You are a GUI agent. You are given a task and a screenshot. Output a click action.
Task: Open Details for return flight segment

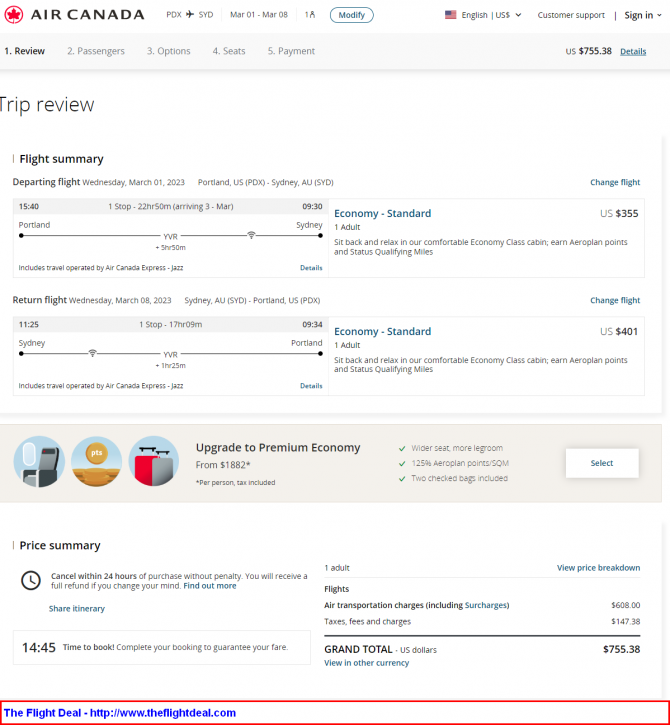(311, 386)
